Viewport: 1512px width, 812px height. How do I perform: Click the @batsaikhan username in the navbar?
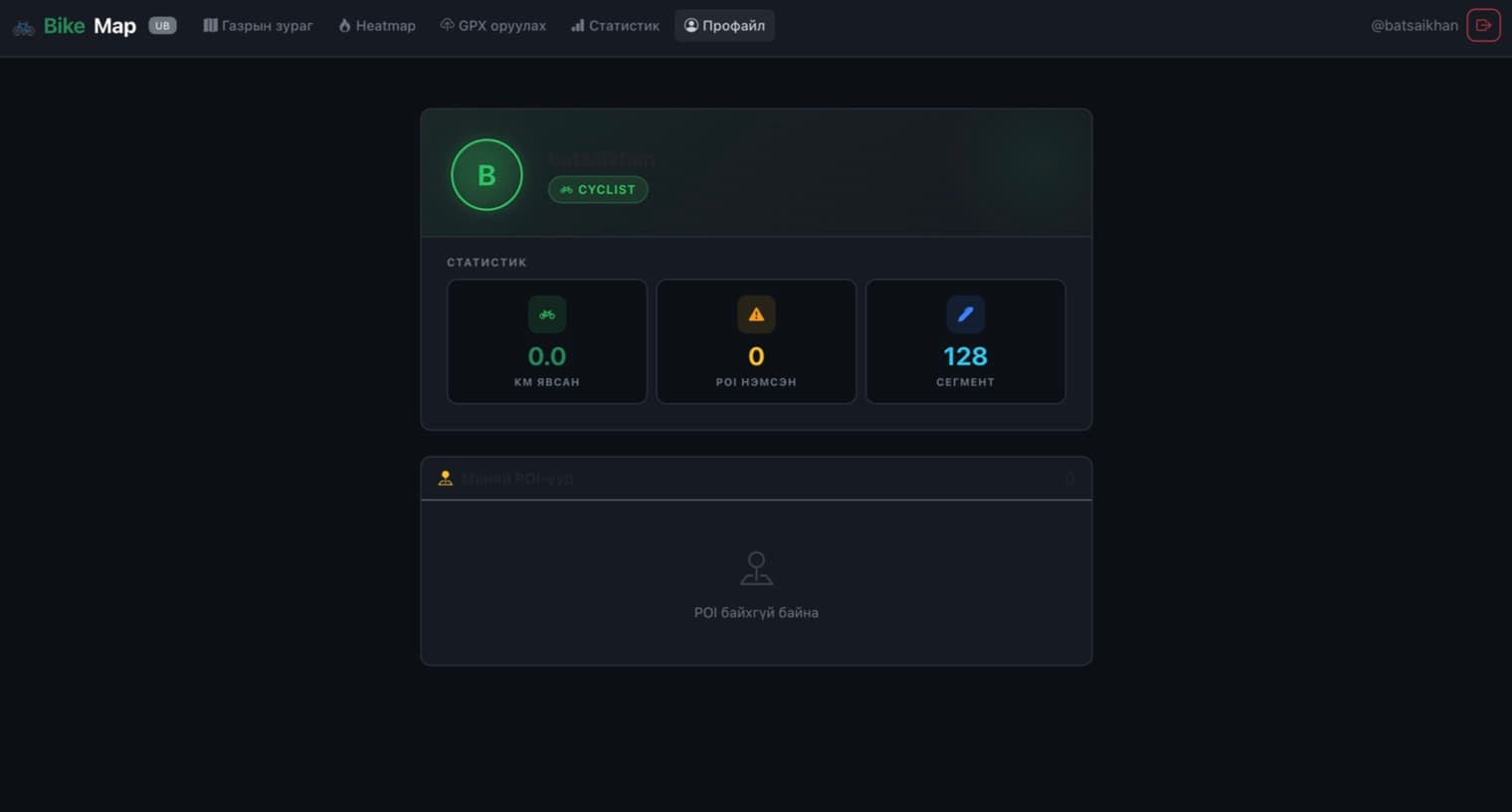tap(1415, 26)
